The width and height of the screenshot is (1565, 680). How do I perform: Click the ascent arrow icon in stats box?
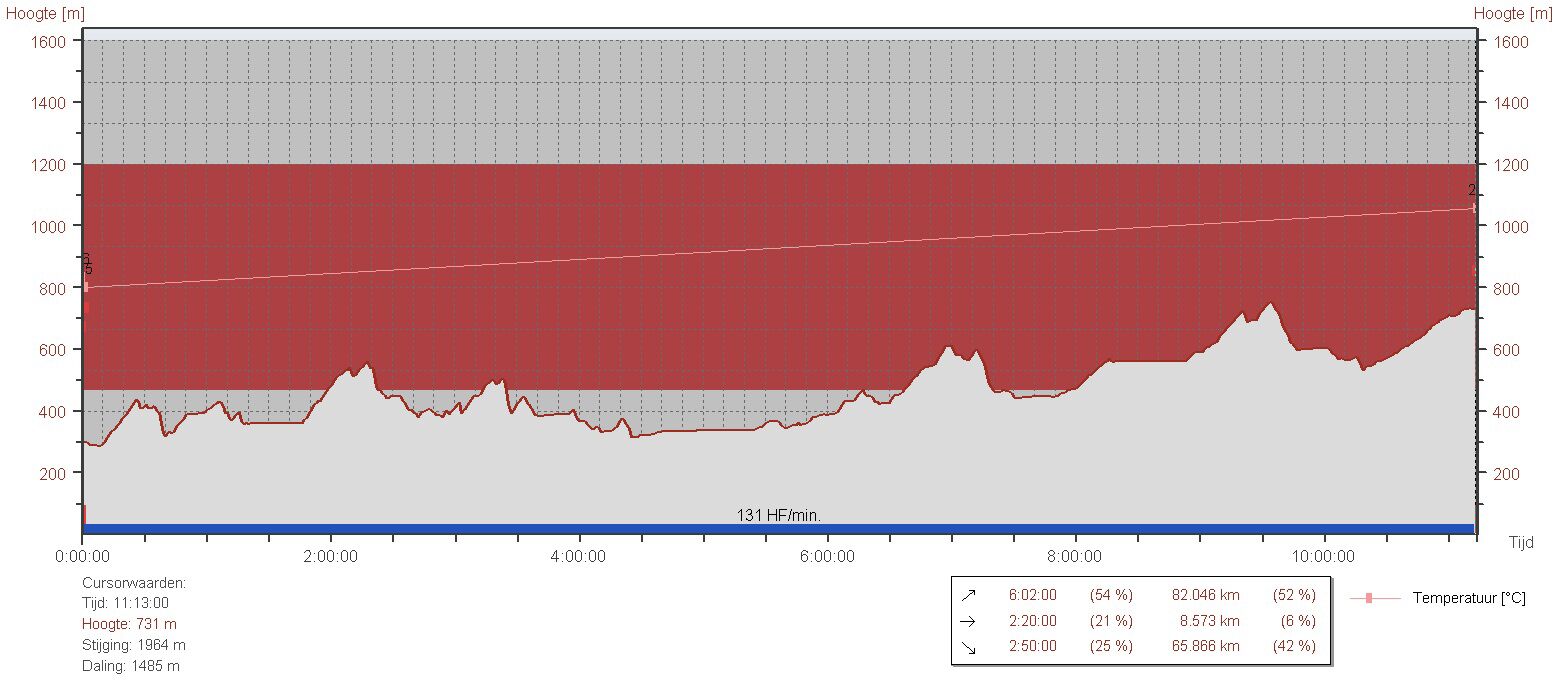pyautogui.click(x=967, y=595)
